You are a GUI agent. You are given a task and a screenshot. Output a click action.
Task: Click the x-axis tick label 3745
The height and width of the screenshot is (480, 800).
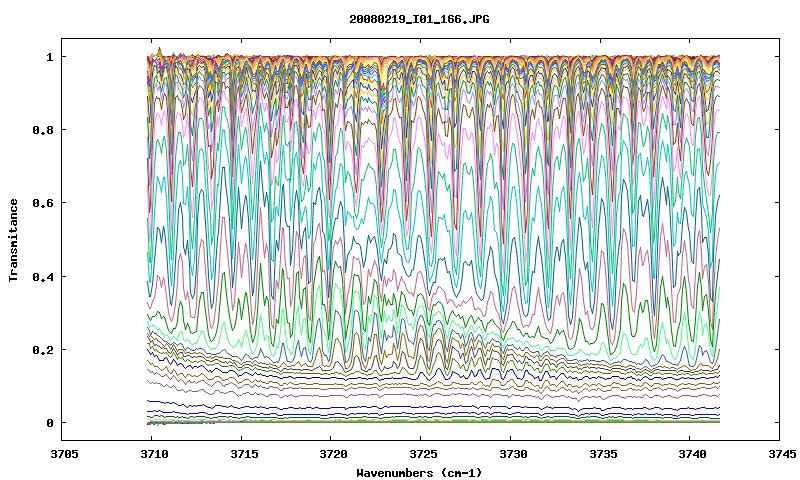click(782, 453)
